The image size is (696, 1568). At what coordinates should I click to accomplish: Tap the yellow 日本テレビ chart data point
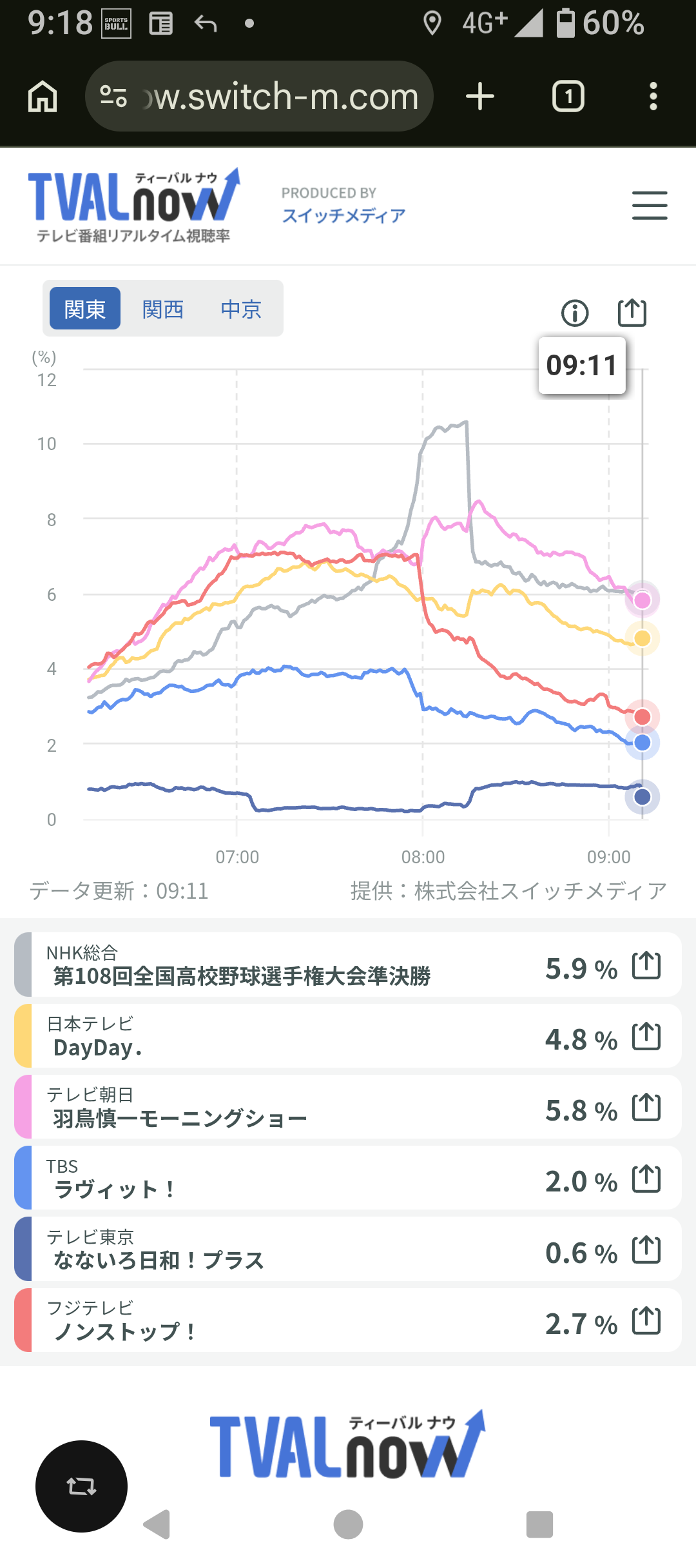click(x=643, y=638)
